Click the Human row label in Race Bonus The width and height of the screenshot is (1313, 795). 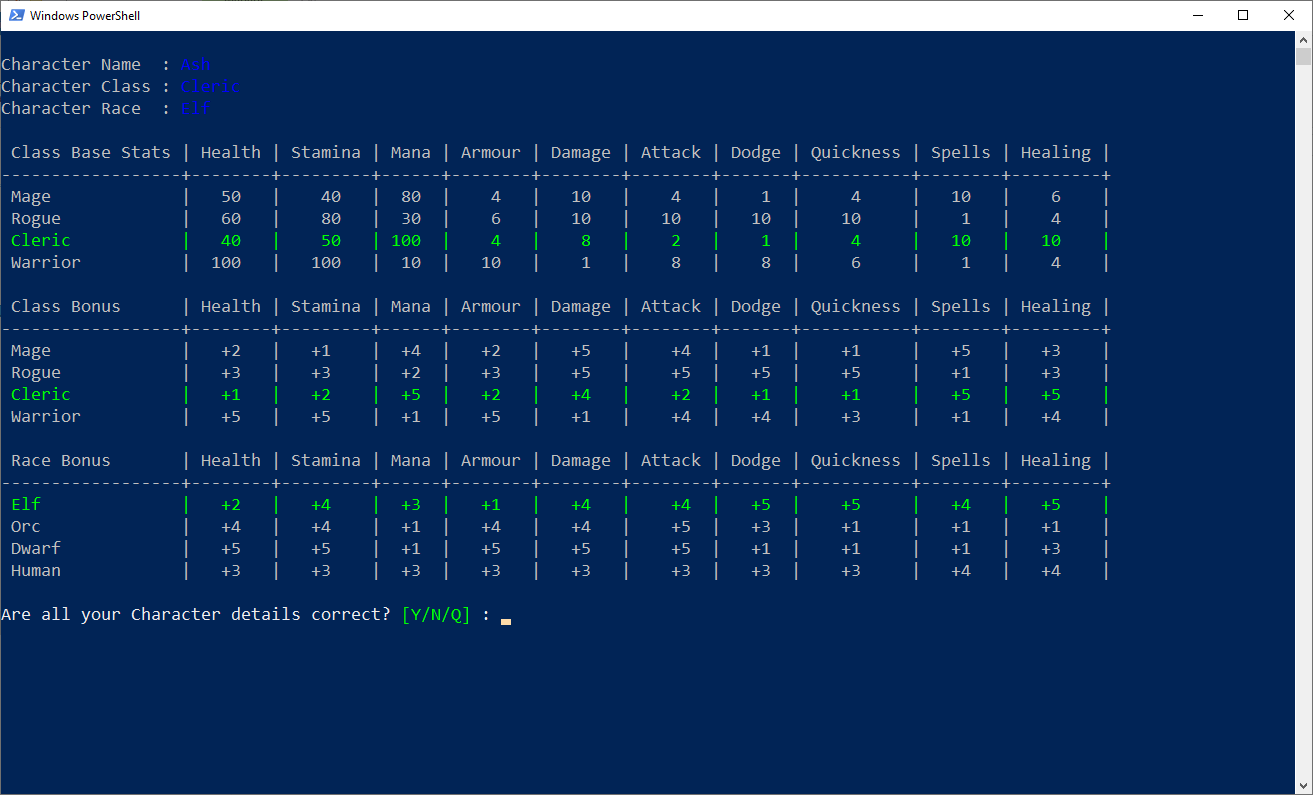(36, 571)
